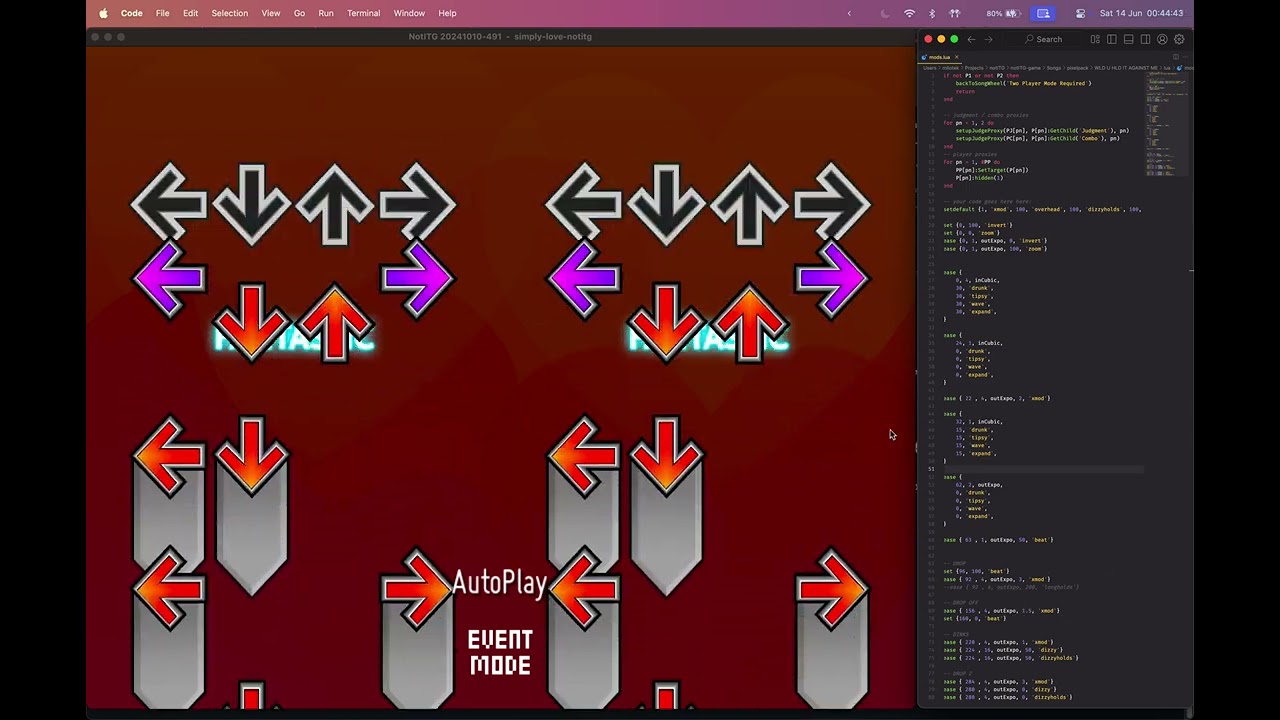Open the File menu
The height and width of the screenshot is (720, 1280).
pyautogui.click(x=162, y=13)
